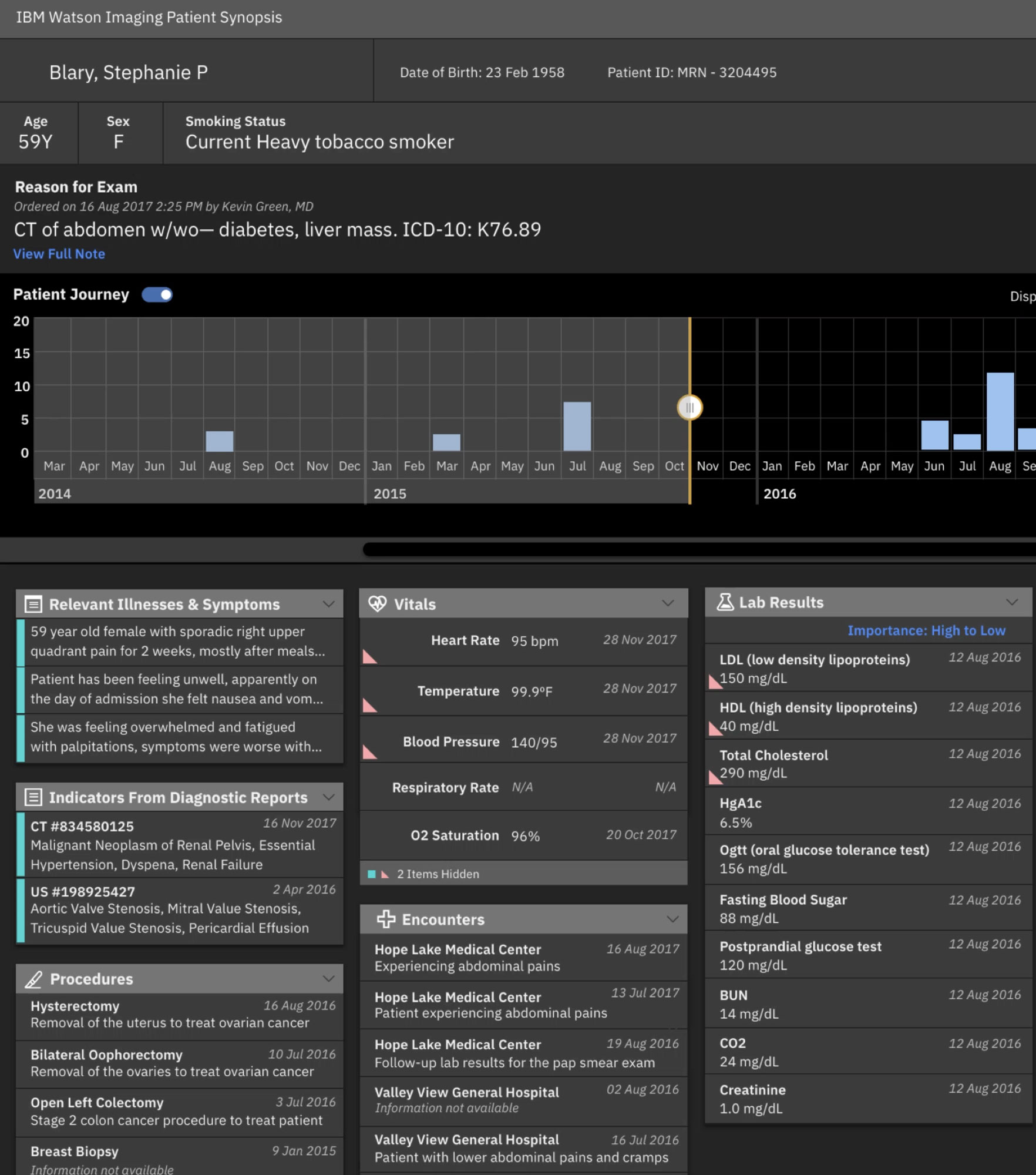Click the O2 Saturation 96% vital row
Screen dimensions: 1036x1175
pos(523,835)
